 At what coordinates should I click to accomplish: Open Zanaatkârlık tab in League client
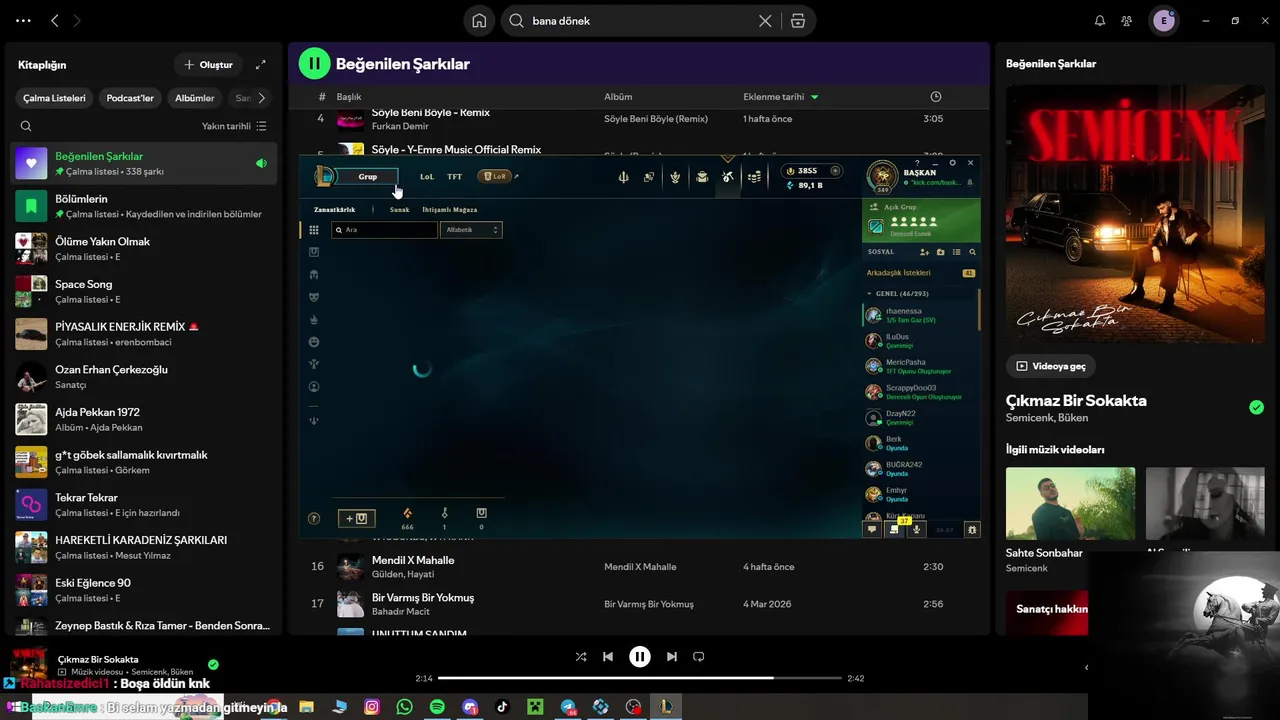point(334,210)
